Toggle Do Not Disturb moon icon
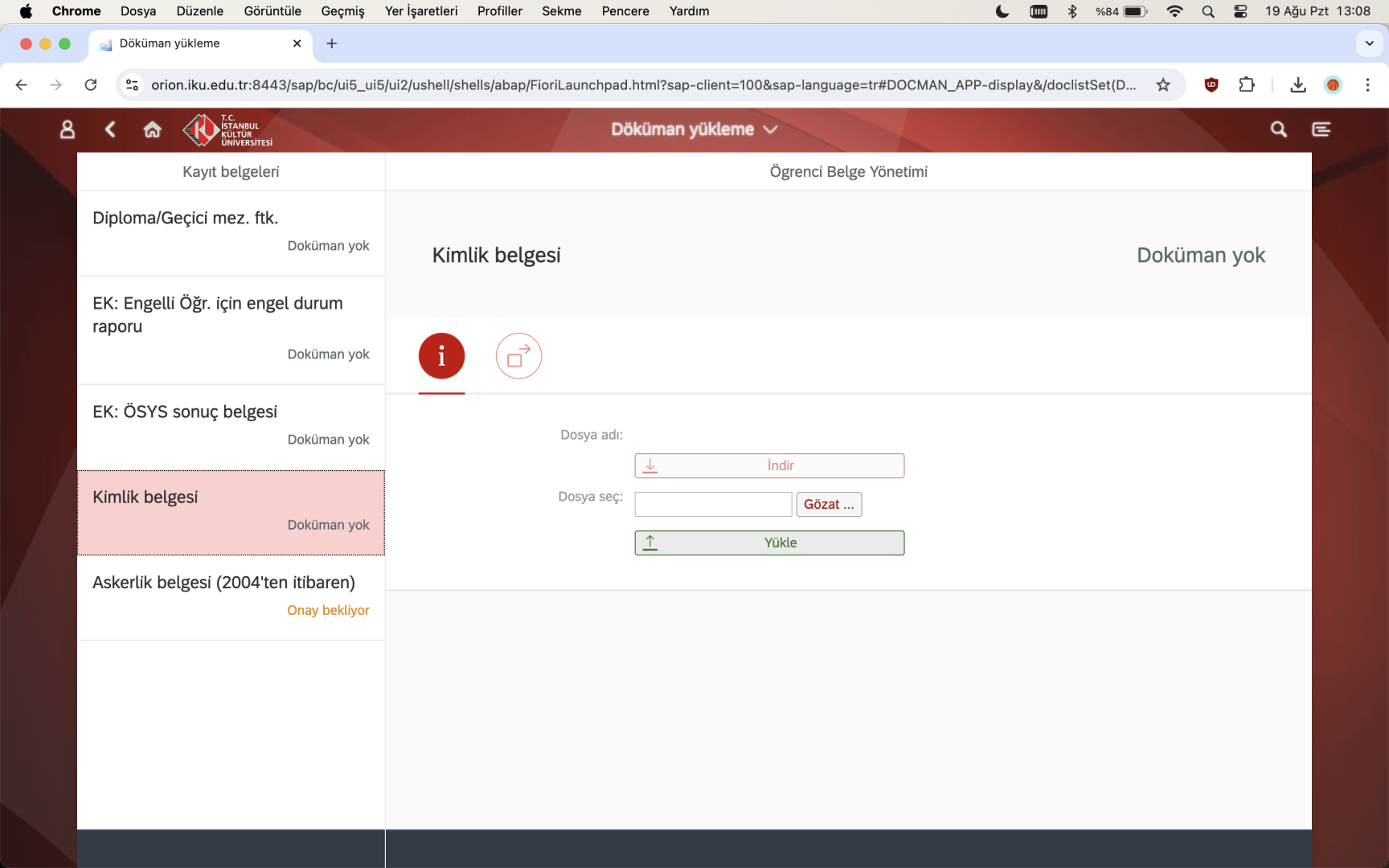1389x868 pixels. click(x=1002, y=11)
